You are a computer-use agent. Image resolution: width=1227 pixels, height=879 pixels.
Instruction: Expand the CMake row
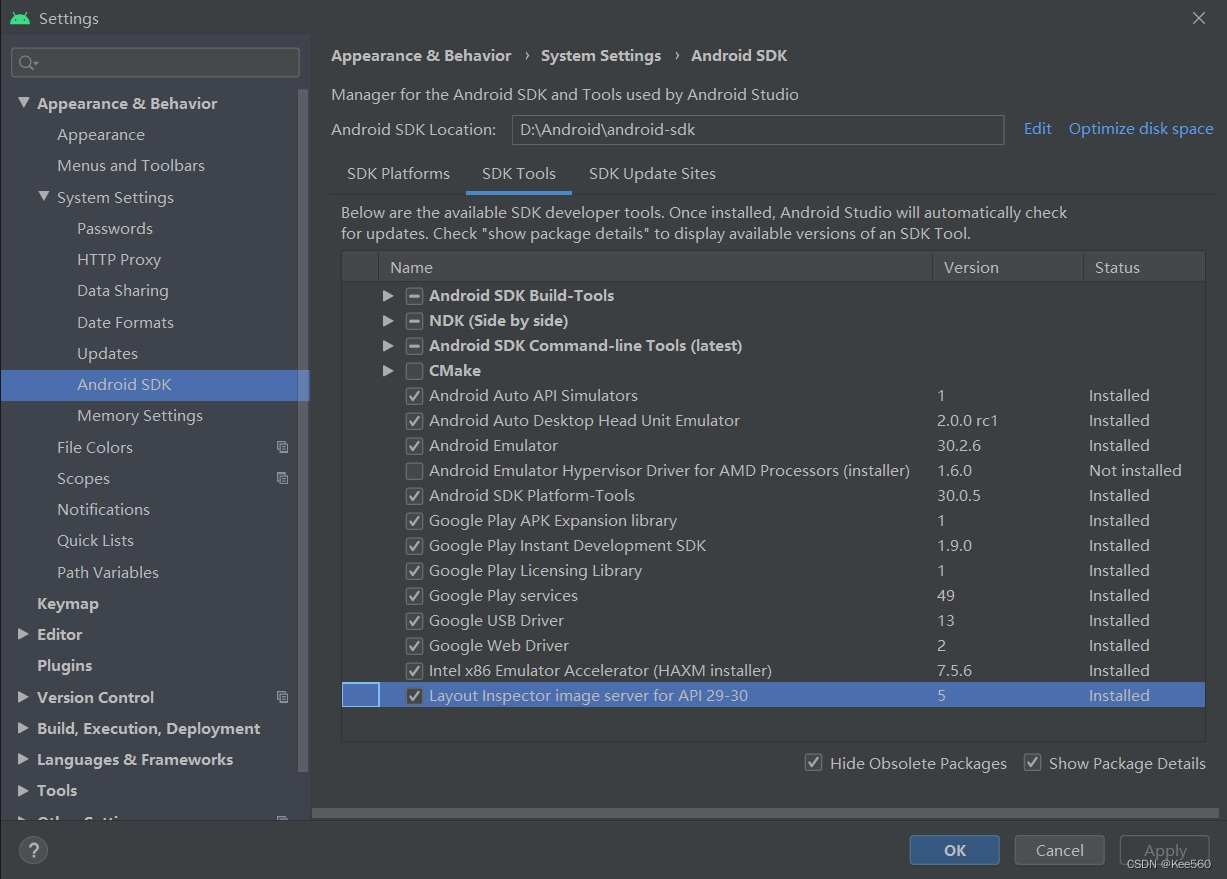(x=388, y=371)
